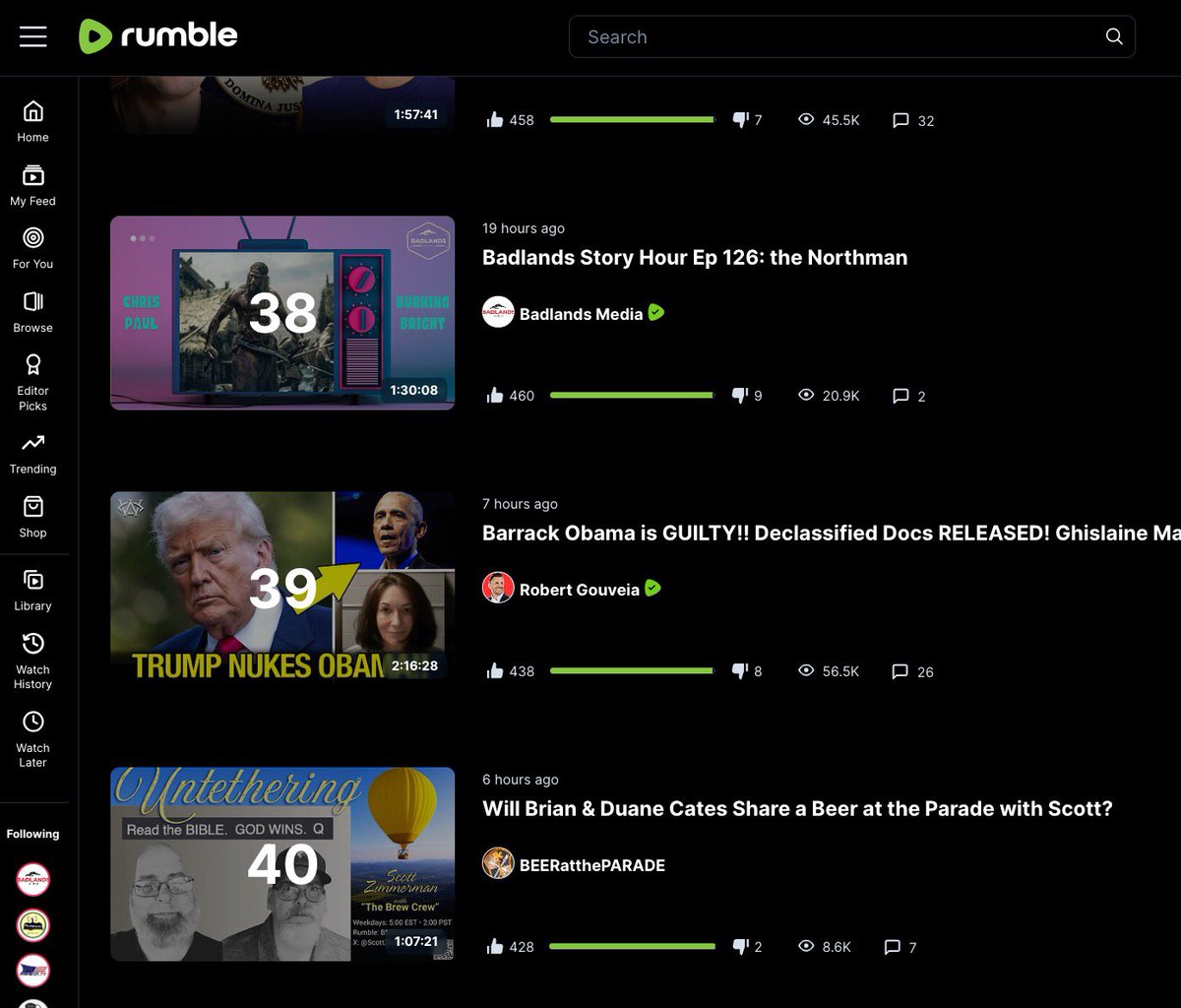Focus the Search input field
Viewport: 1181px width, 1008px height.
tap(851, 36)
